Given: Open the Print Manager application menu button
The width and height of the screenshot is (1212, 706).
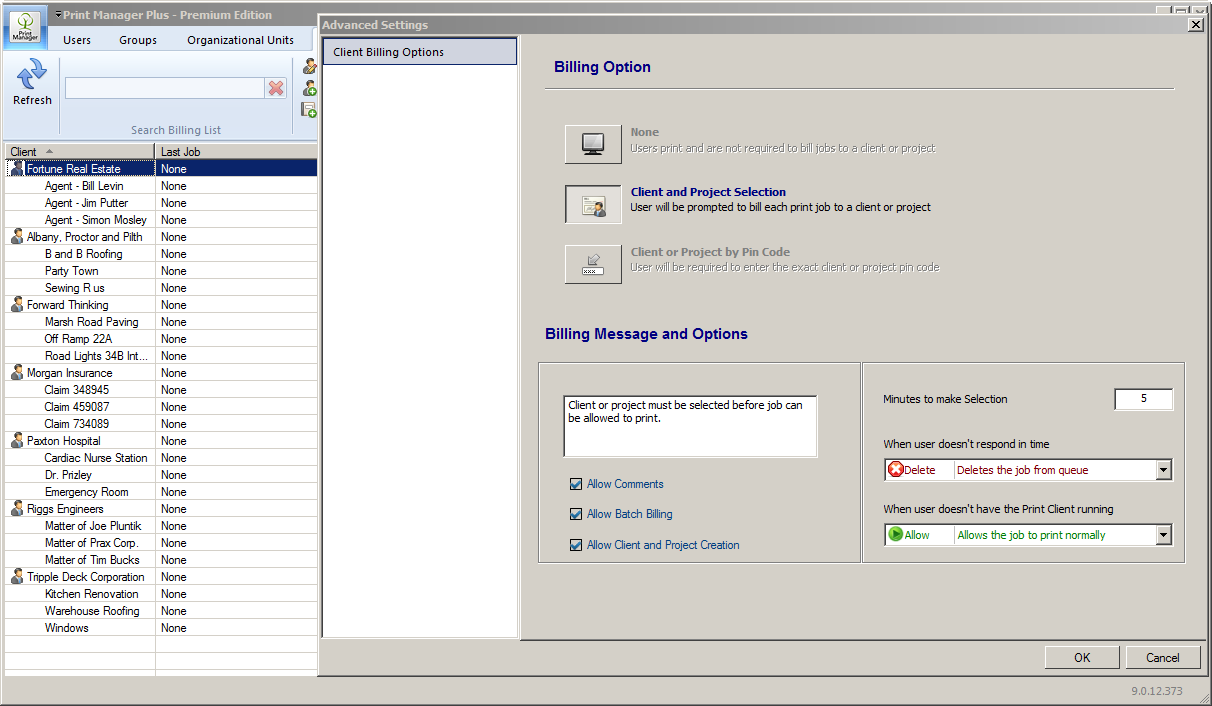Looking at the screenshot, I should pyautogui.click(x=26, y=27).
